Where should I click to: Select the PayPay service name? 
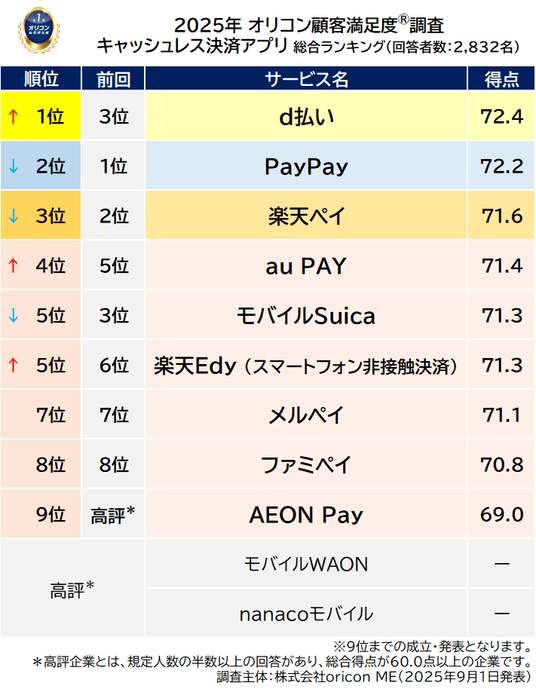306,167
